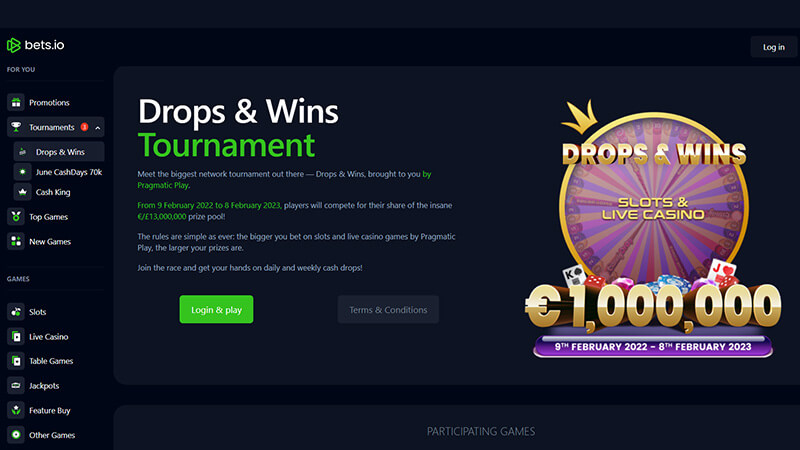Click the Jackpots icon in sidebar

[x=16, y=385]
